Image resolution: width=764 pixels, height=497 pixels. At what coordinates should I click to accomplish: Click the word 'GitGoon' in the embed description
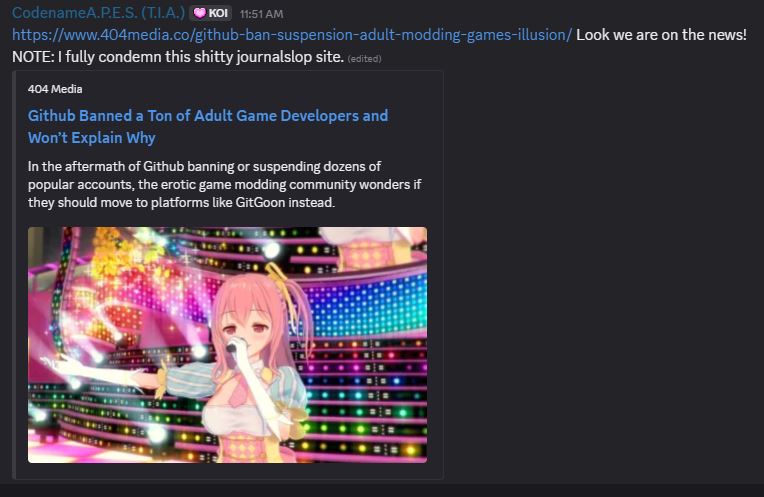tap(260, 202)
